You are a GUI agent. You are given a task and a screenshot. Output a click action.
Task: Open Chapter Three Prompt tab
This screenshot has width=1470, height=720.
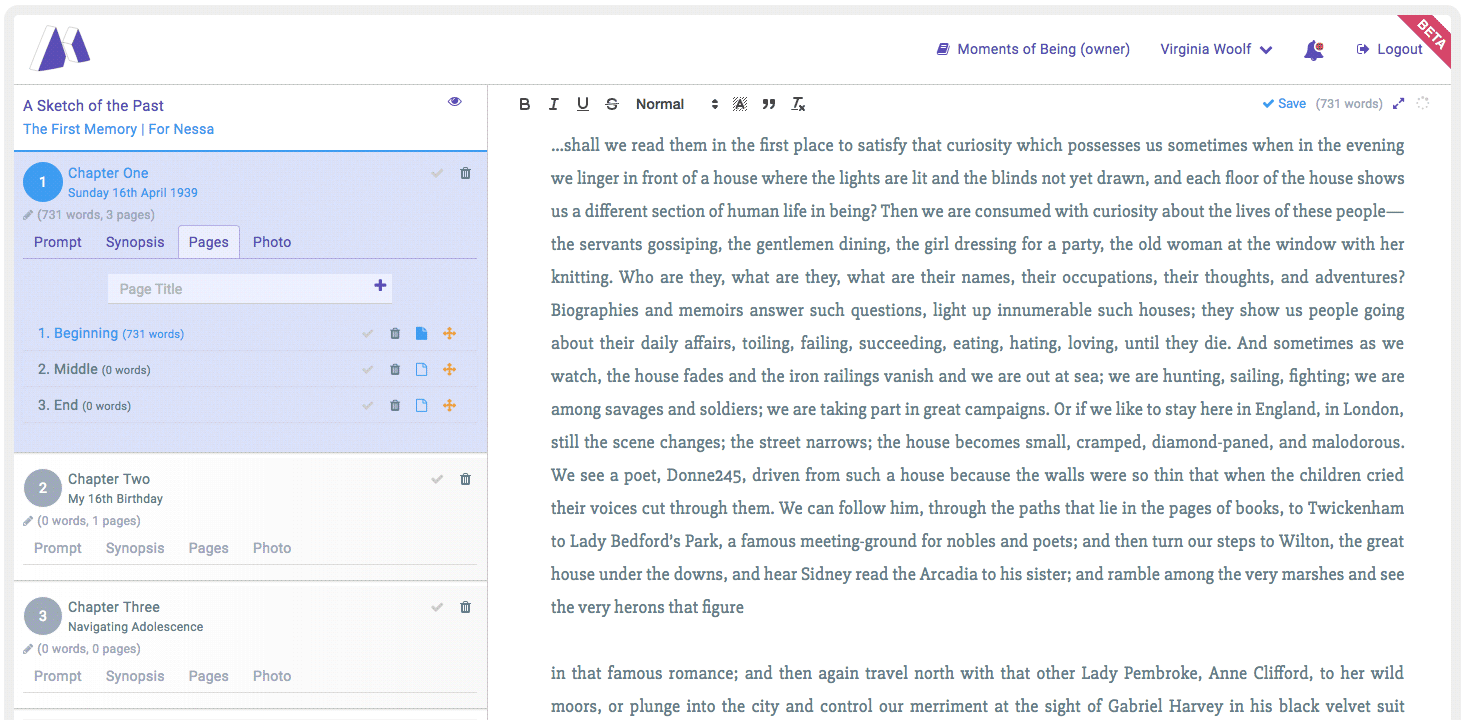[58, 676]
